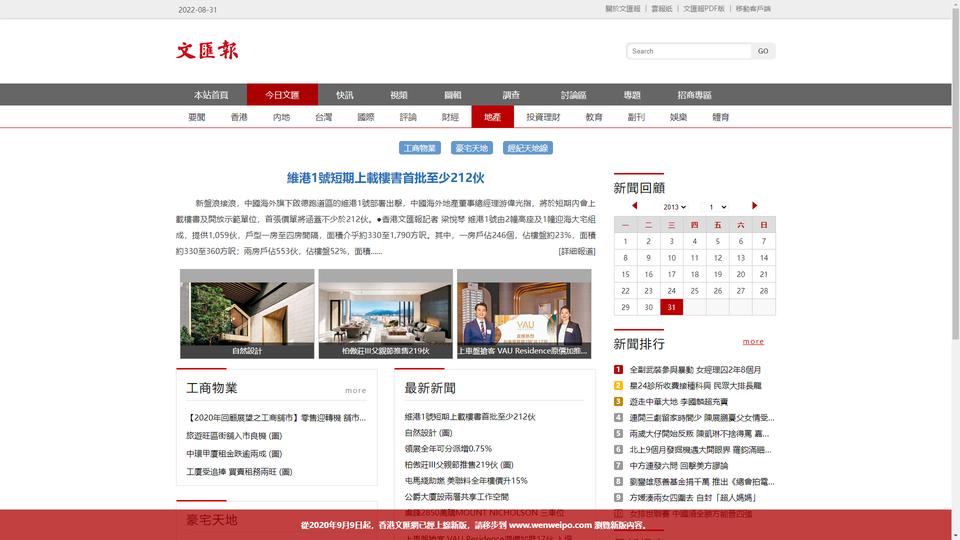Image resolution: width=960 pixels, height=540 pixels.
Task: Go to next month in calendar
Action: pos(754,206)
